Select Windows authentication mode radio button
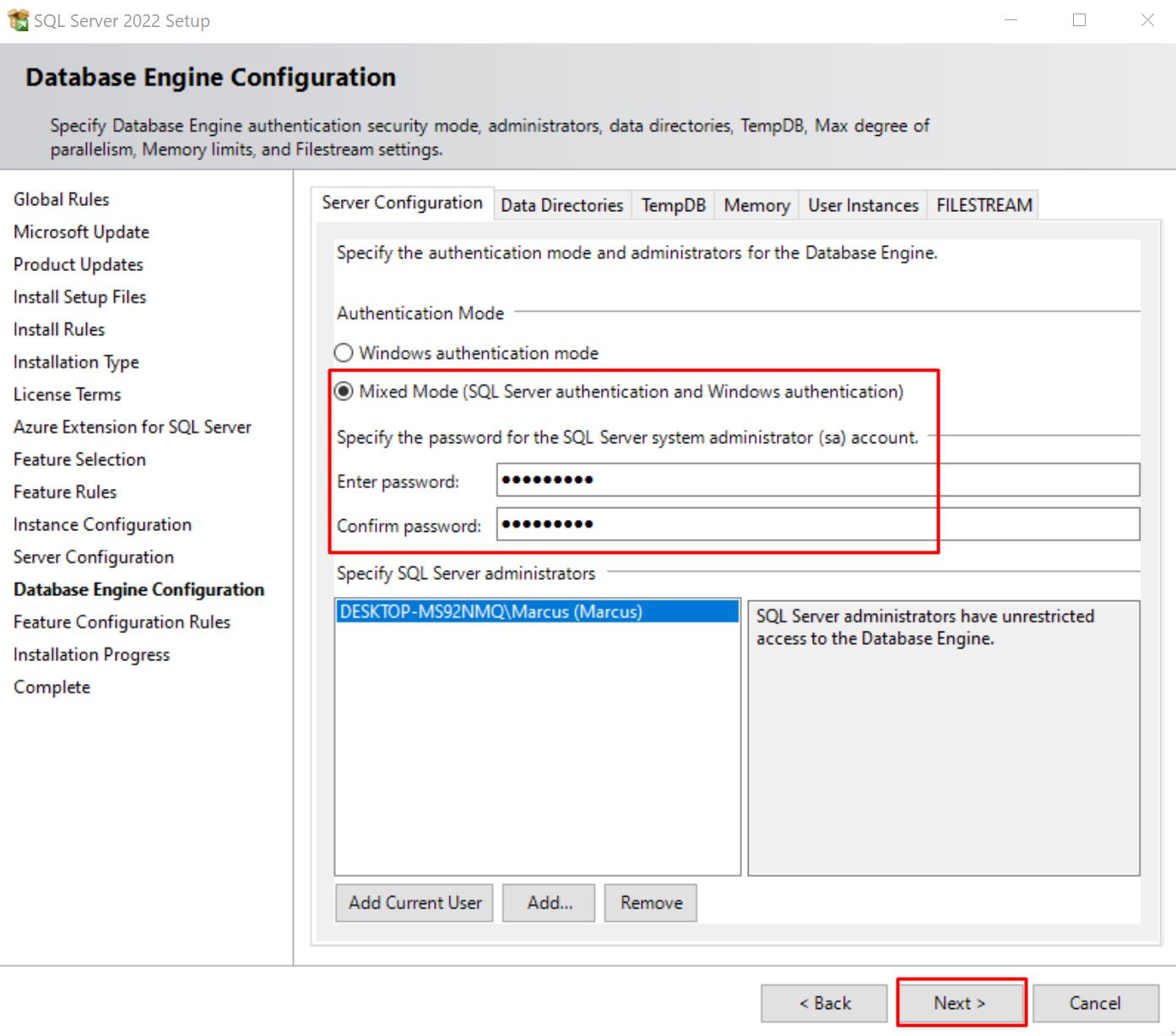This screenshot has height=1036, width=1176. (344, 353)
